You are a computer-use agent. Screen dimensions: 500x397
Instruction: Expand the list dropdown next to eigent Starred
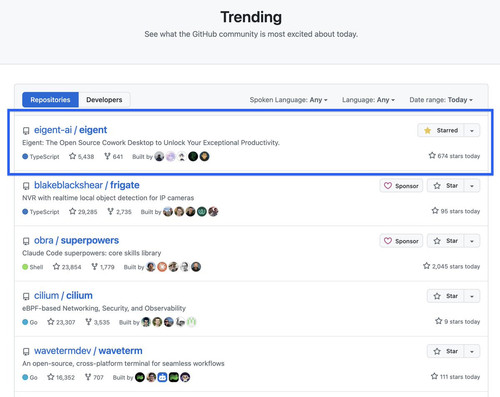472,130
